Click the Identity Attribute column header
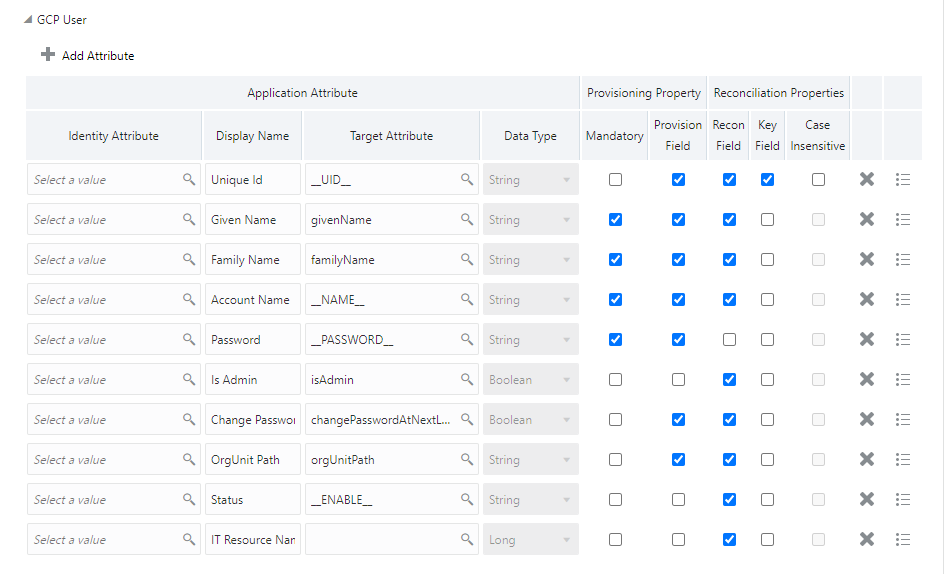Screen dimensions: 951x574 (113, 136)
